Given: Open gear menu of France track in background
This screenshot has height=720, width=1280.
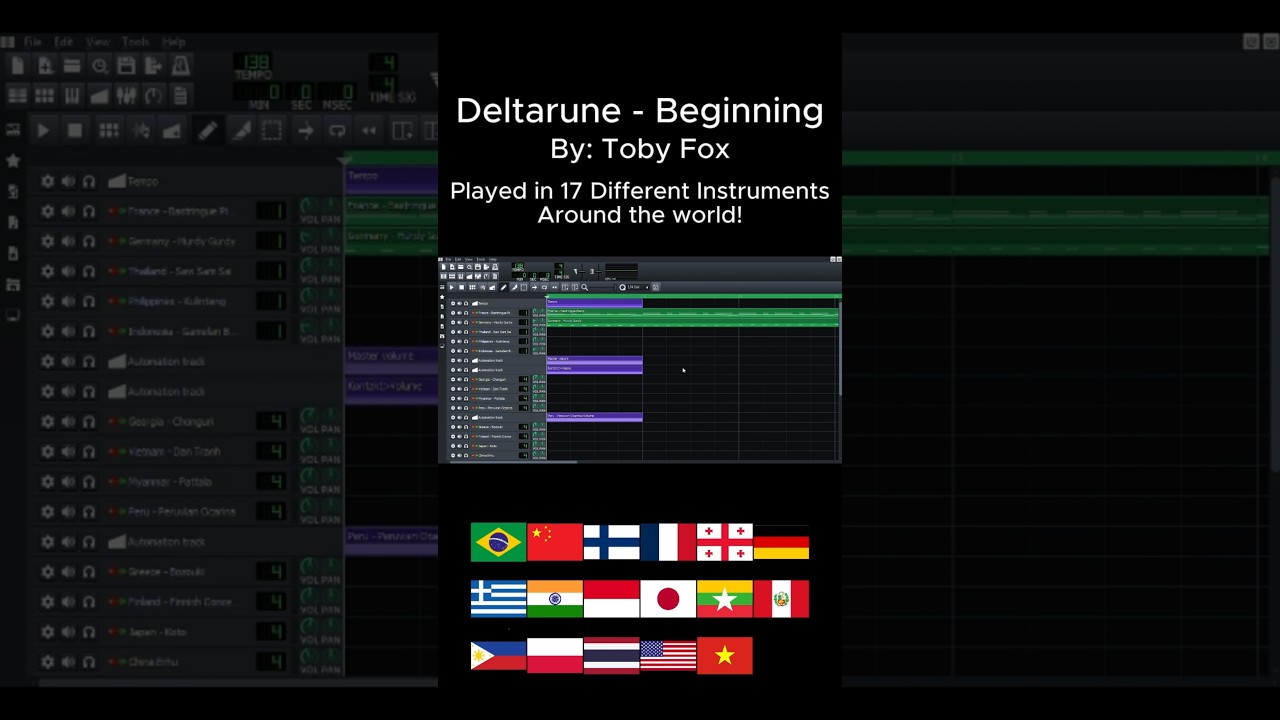Looking at the screenshot, I should point(47,211).
